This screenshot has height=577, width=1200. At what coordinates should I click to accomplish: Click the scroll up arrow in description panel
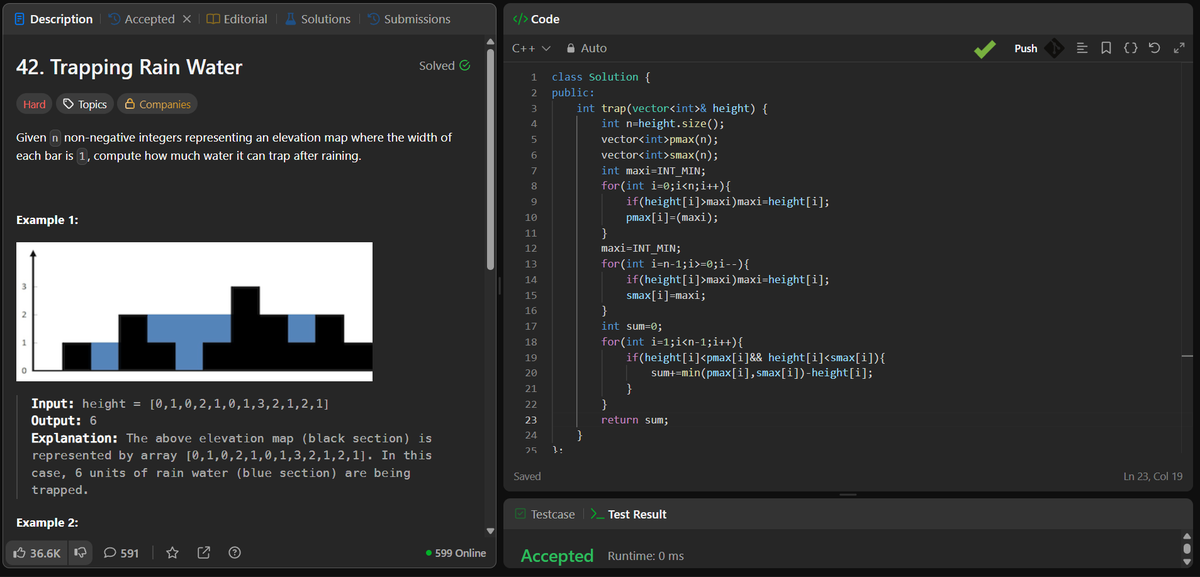point(490,40)
